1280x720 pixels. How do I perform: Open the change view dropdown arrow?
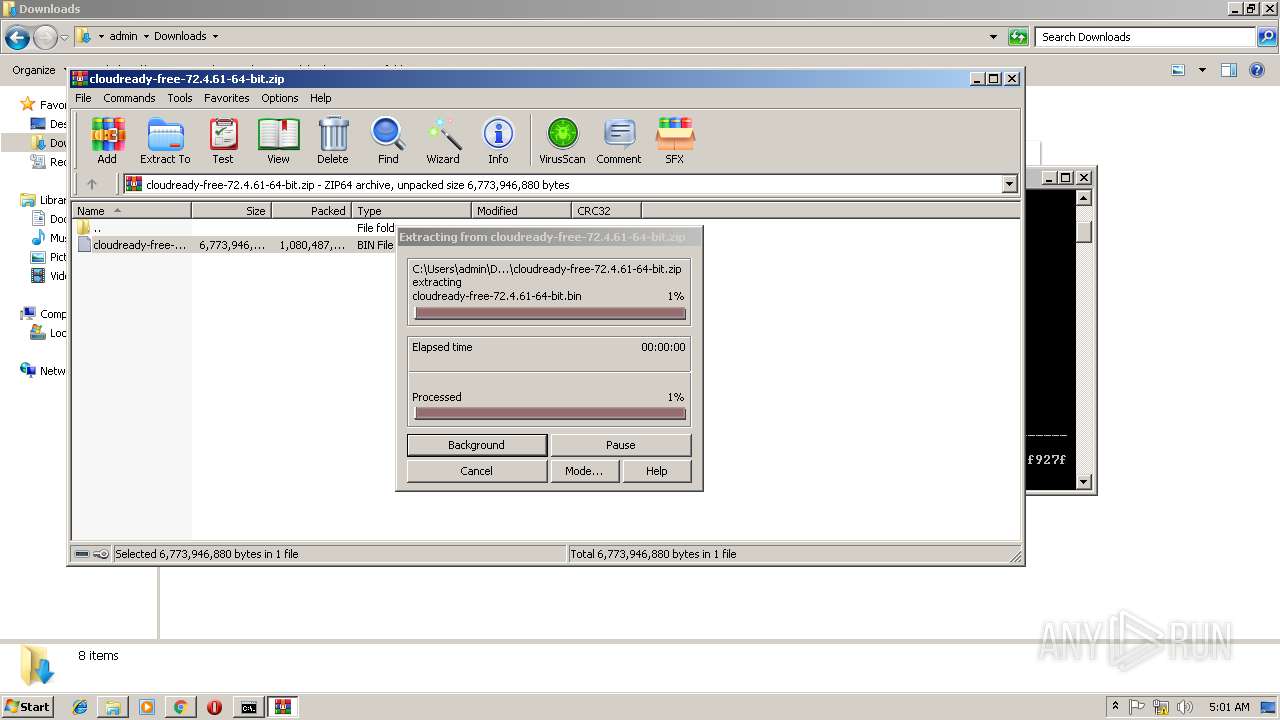[1202, 70]
